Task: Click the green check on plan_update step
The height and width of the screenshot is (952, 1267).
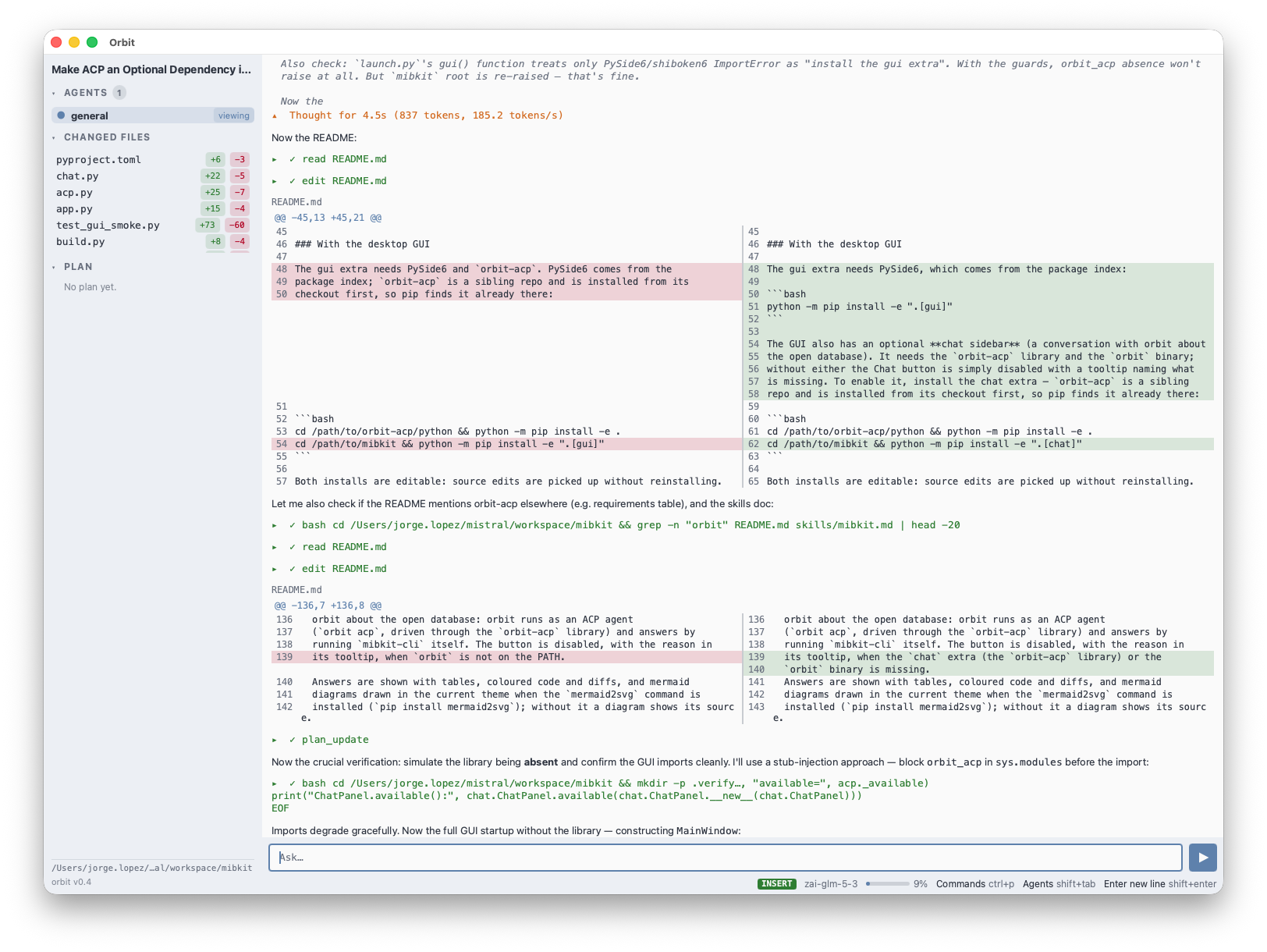Action: 292,740
